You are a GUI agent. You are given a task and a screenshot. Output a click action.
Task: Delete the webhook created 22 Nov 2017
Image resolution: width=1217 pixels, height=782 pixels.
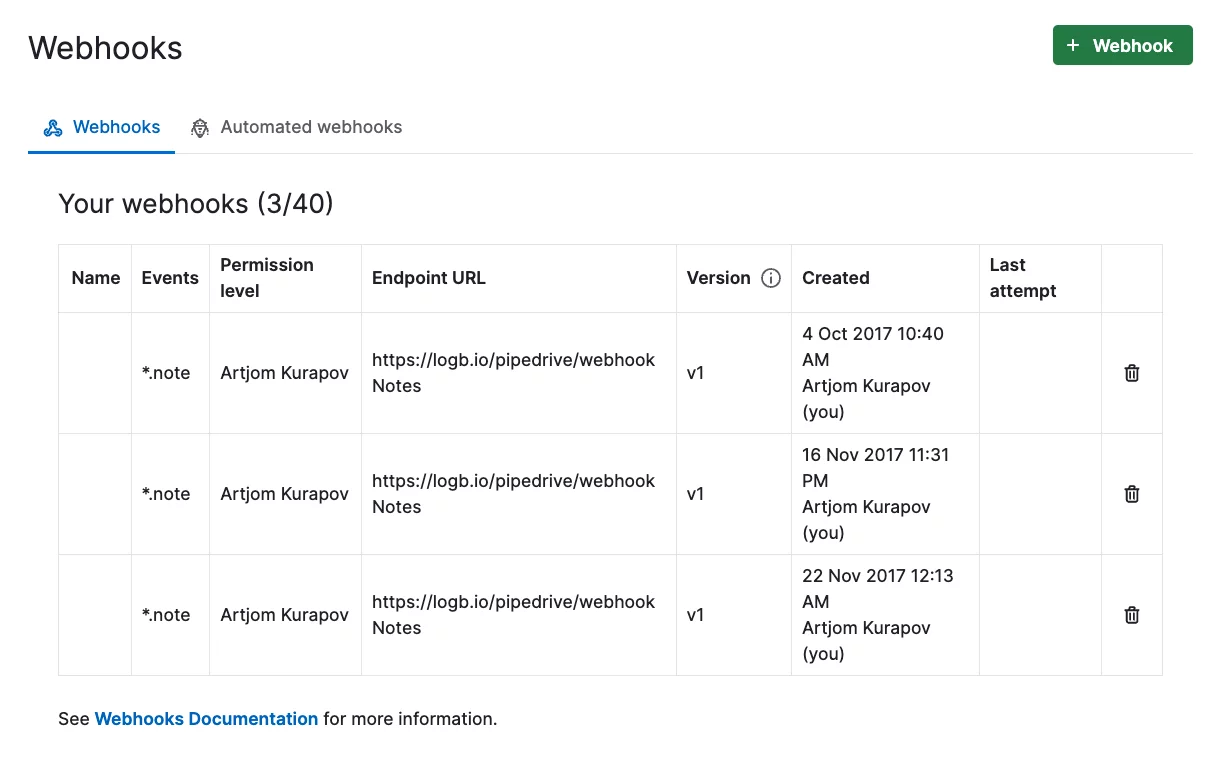point(1132,615)
